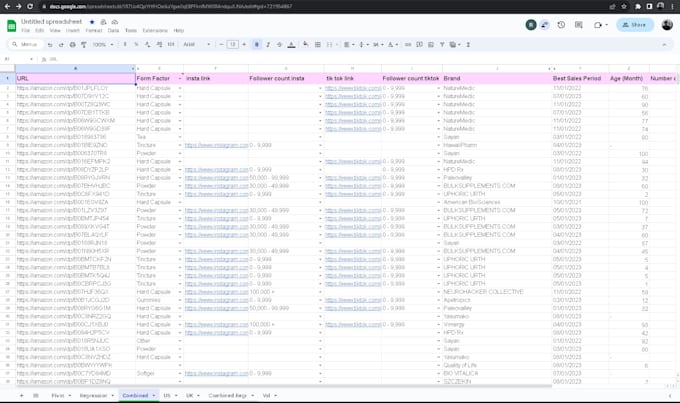Screen dimensions: 680x403
Task: Open the File menu
Action: click(26, 30)
